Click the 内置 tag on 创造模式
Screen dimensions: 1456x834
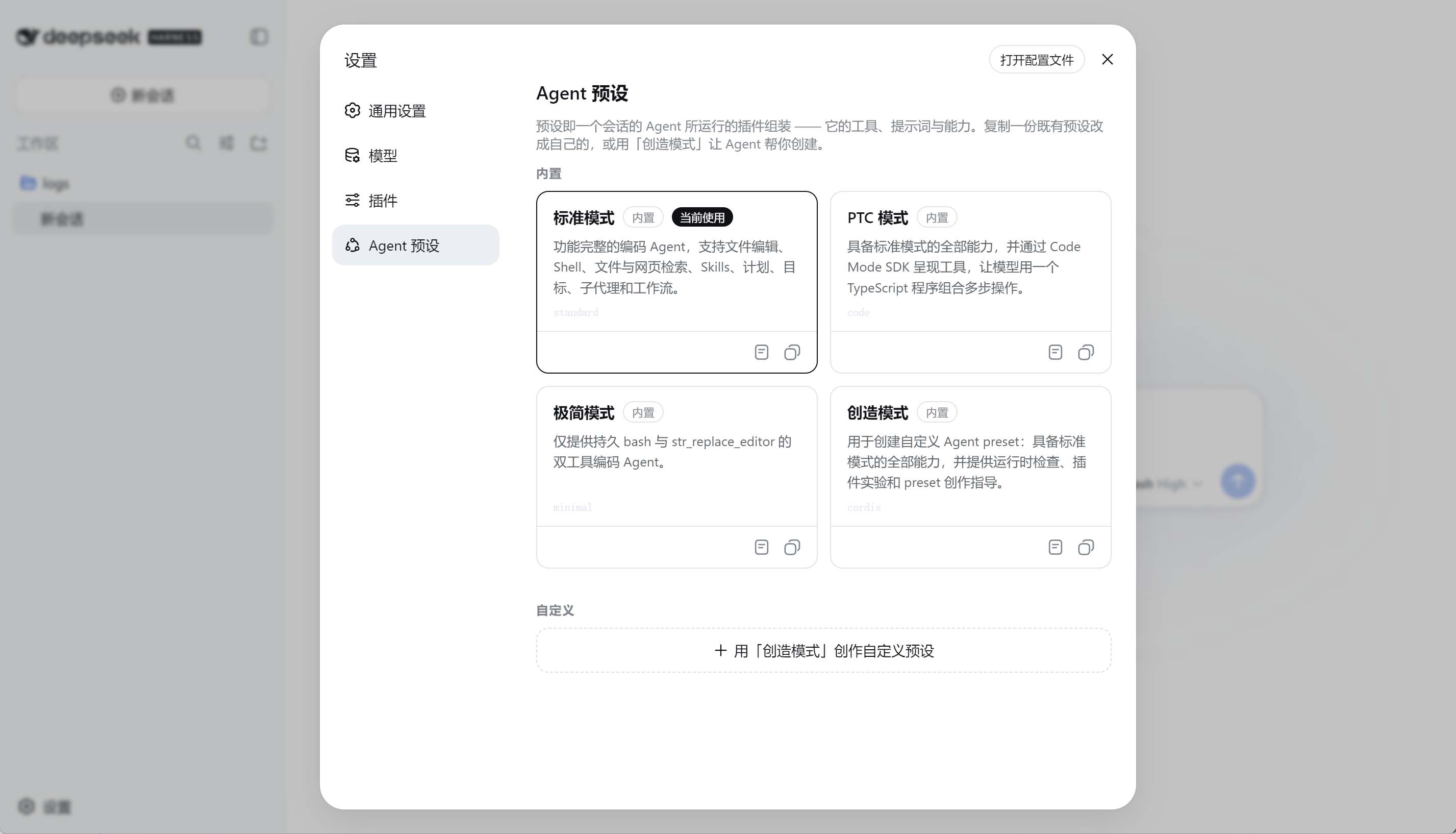tap(937, 412)
